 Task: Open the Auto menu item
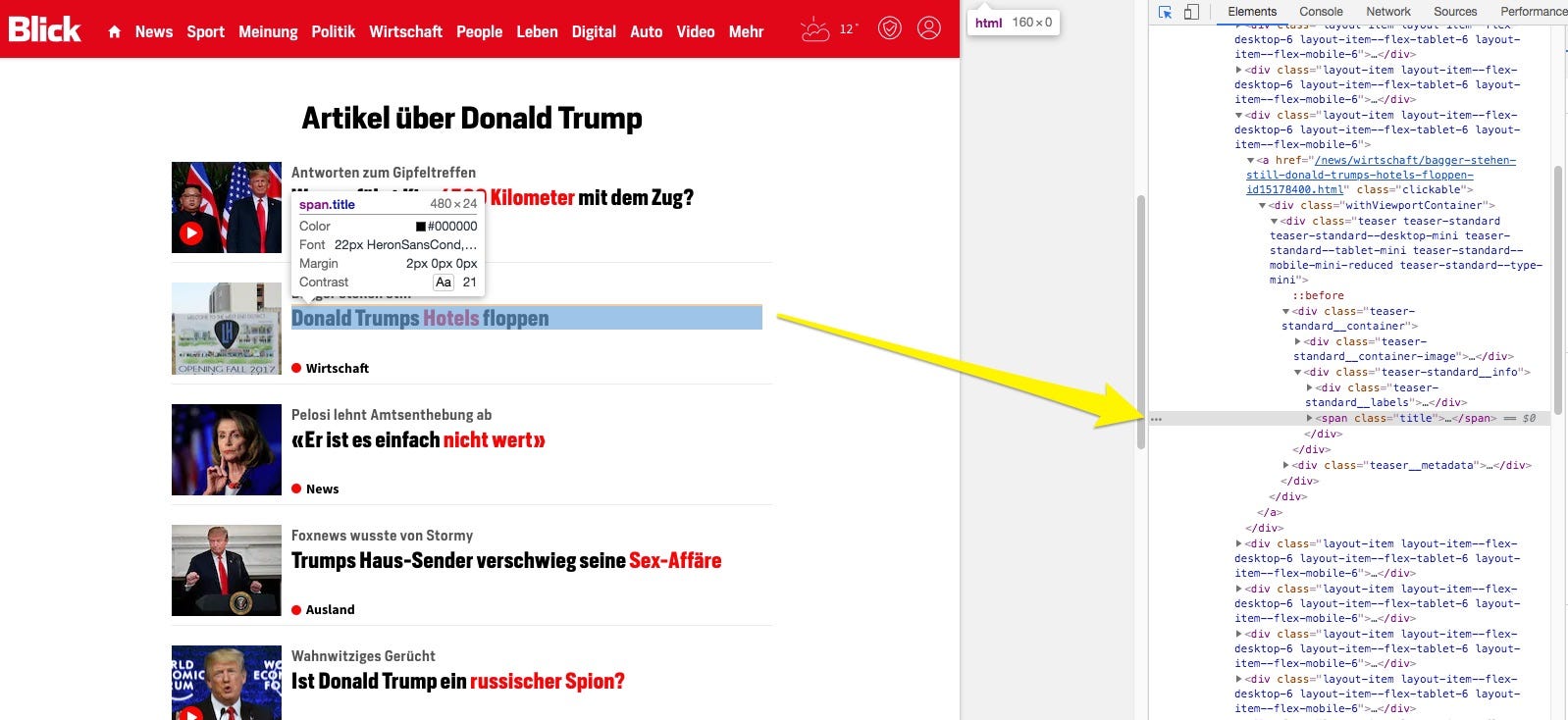(647, 31)
